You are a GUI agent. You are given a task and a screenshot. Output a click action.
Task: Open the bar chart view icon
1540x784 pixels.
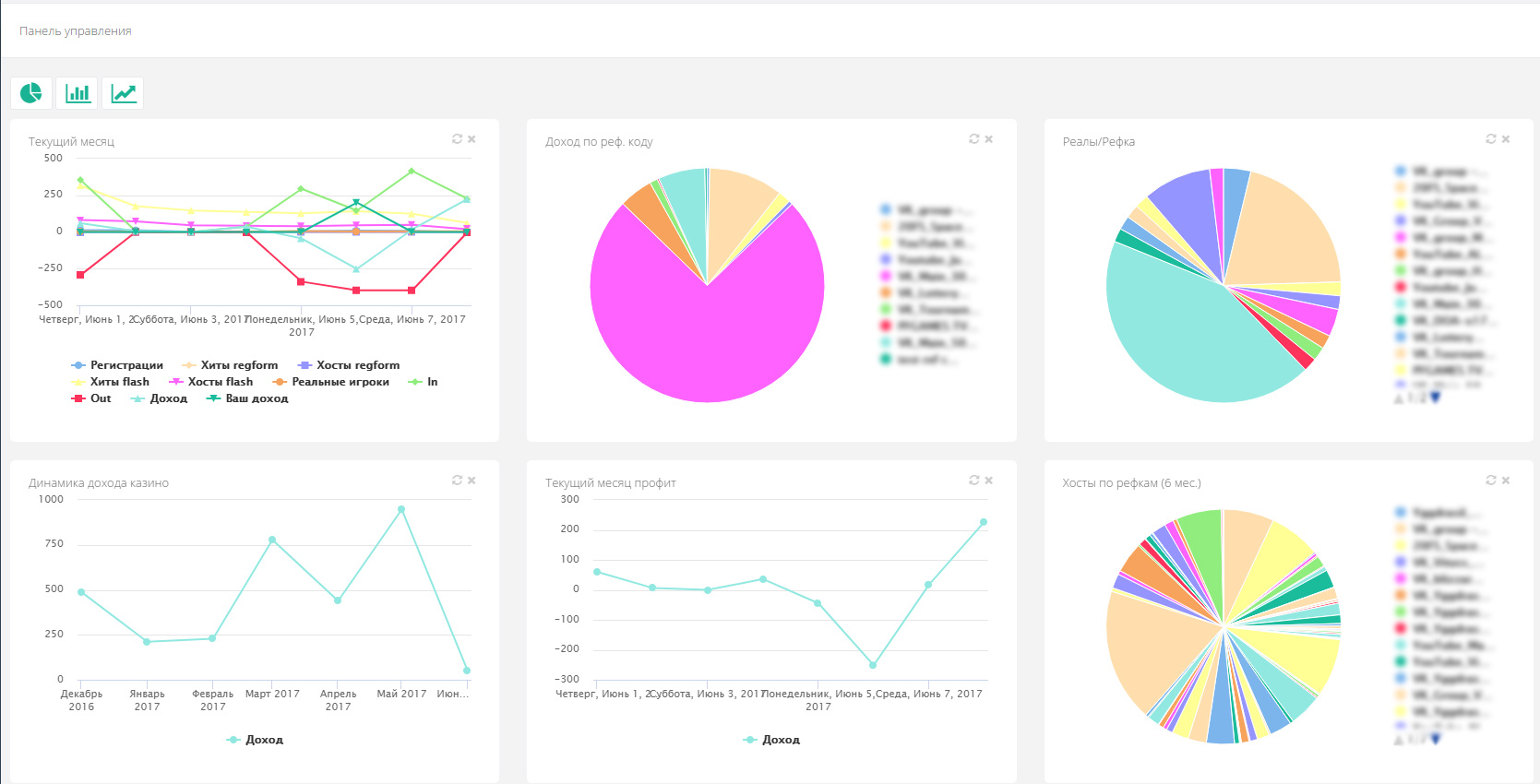click(x=78, y=93)
